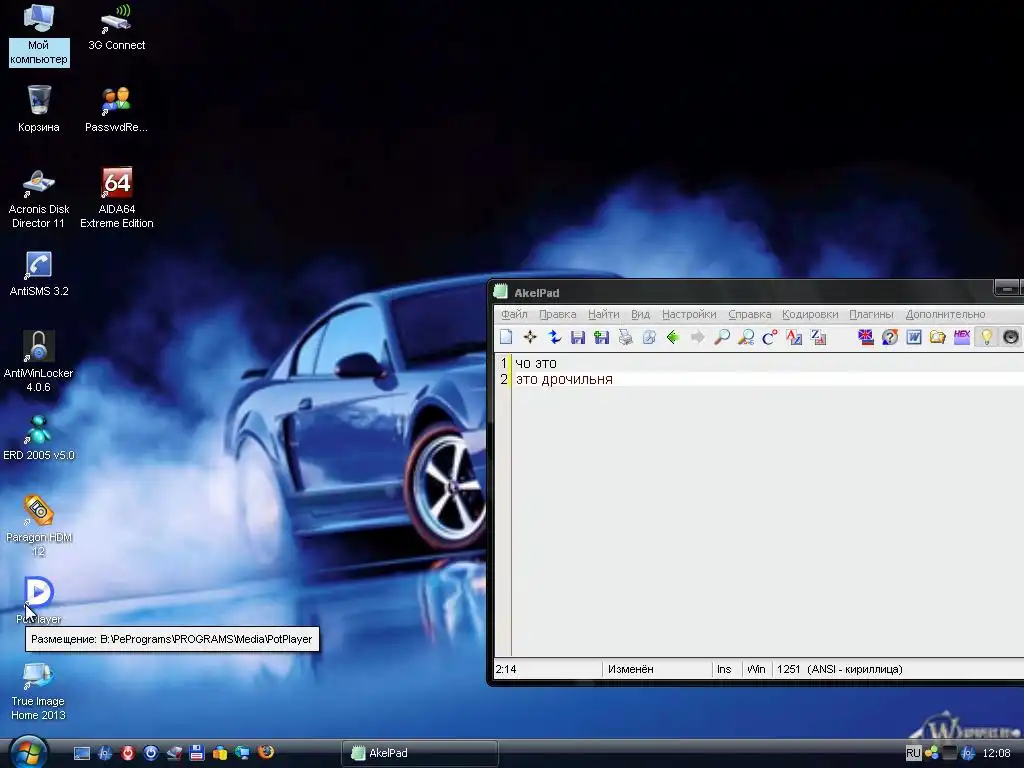Viewport: 1024px width, 768px height.
Task: Click the 'Win' newline format indicator
Action: pos(756,669)
